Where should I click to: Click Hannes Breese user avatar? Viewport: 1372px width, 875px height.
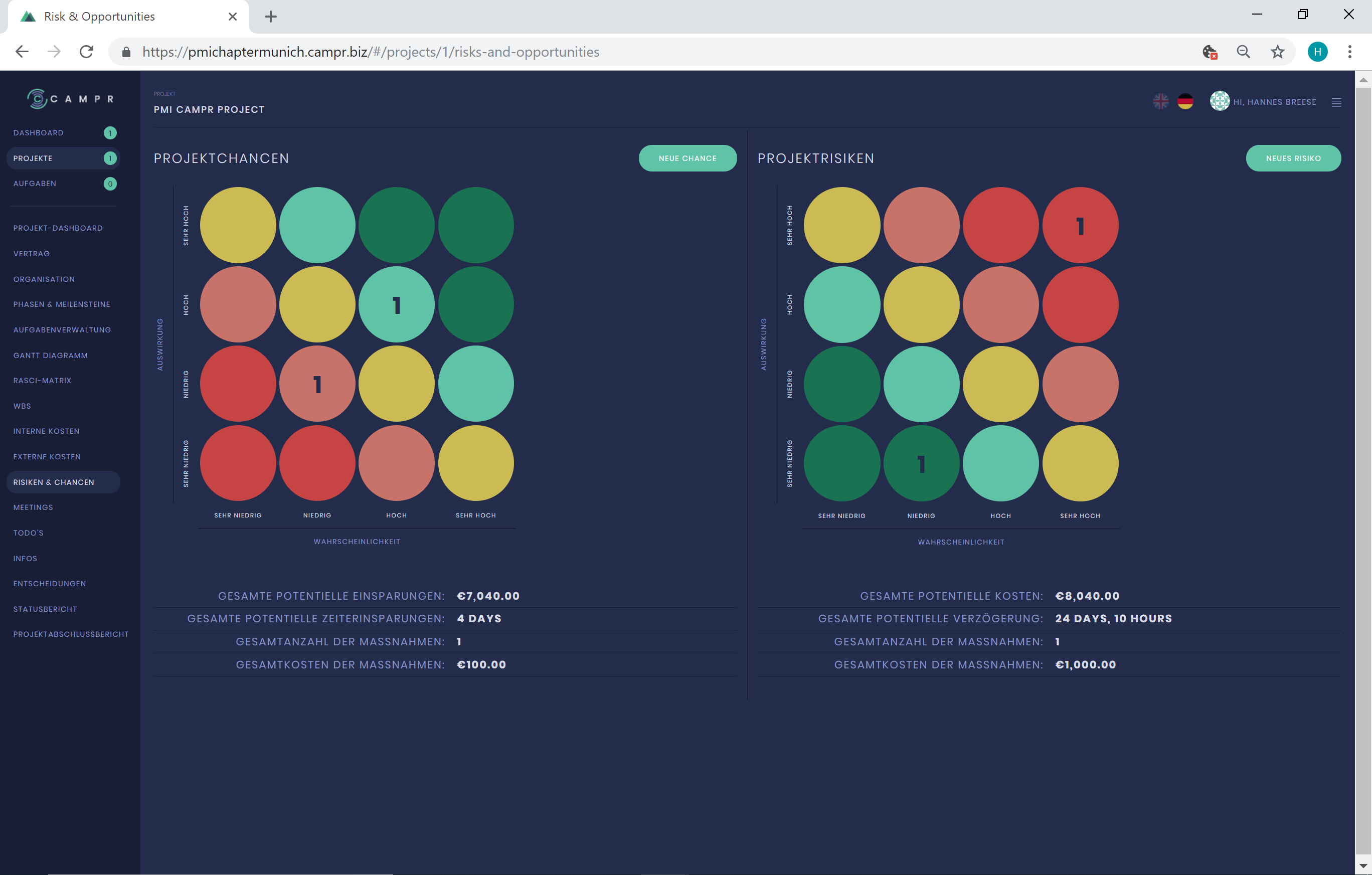[1219, 101]
